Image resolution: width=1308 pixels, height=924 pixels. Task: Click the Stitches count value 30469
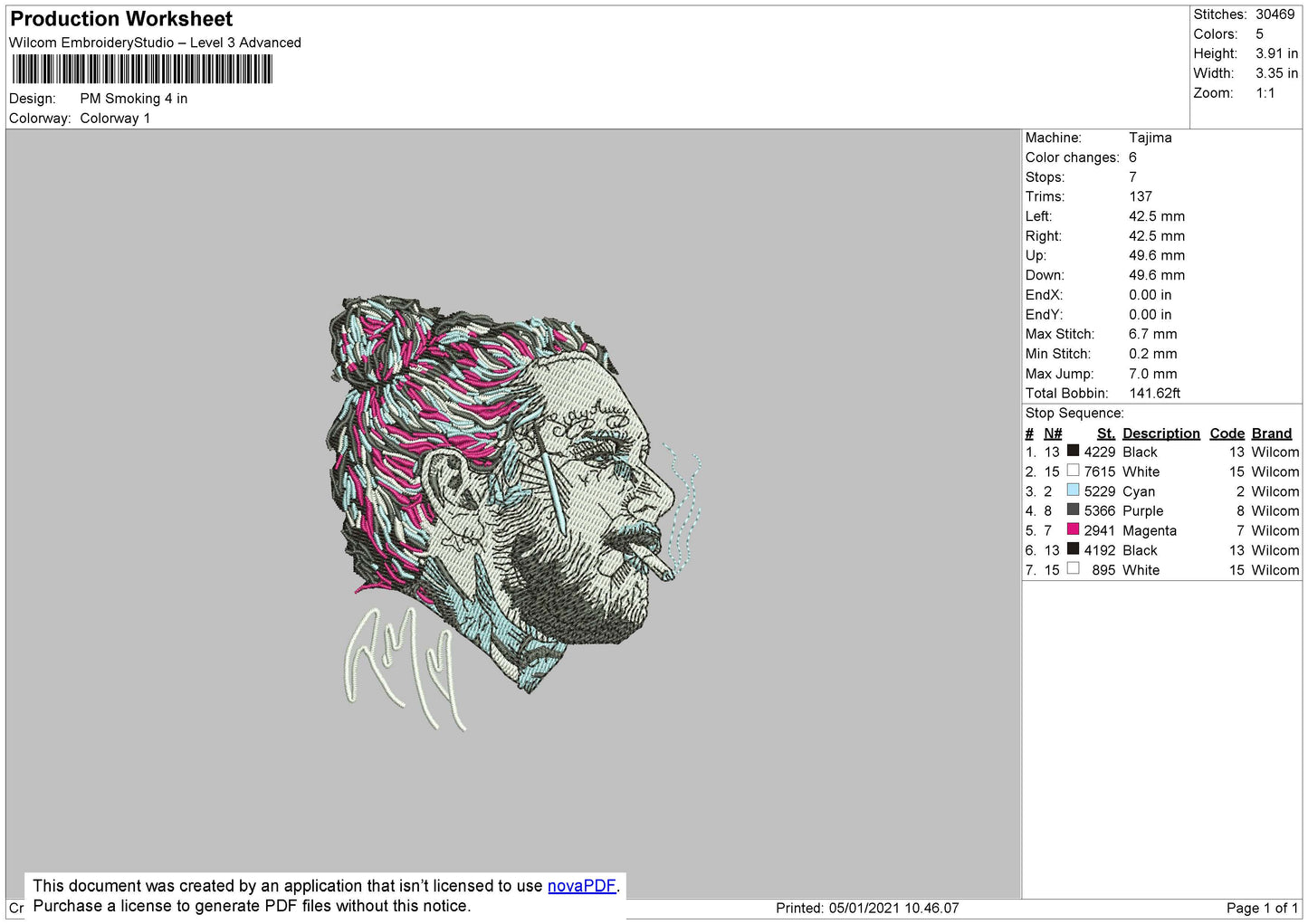point(1275,14)
